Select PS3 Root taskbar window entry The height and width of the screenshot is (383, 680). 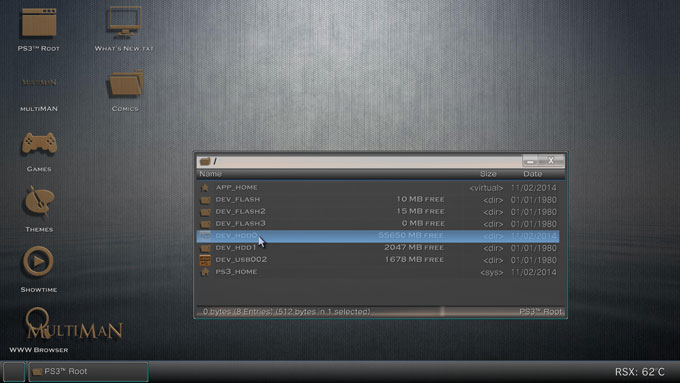click(88, 372)
